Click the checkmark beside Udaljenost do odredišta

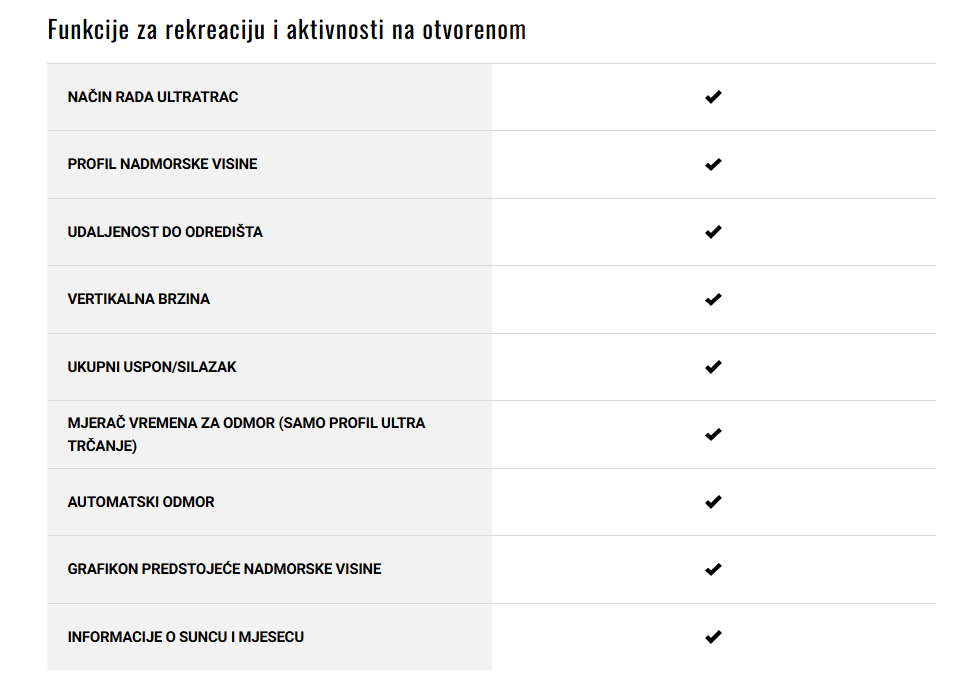(x=713, y=232)
